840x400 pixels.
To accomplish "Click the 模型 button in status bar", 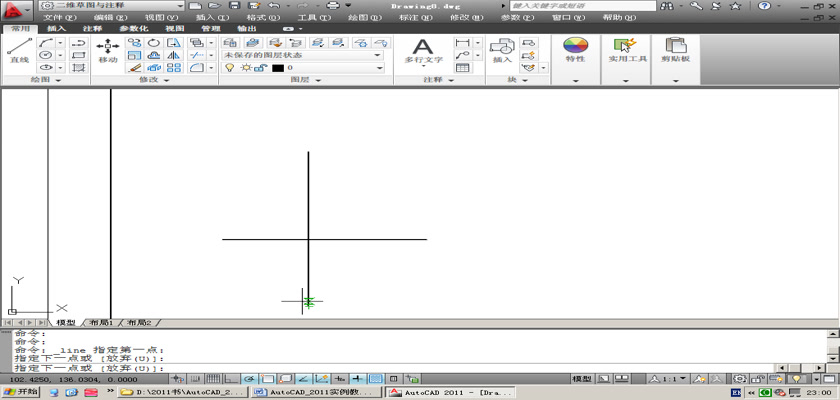I will tap(582, 379).
